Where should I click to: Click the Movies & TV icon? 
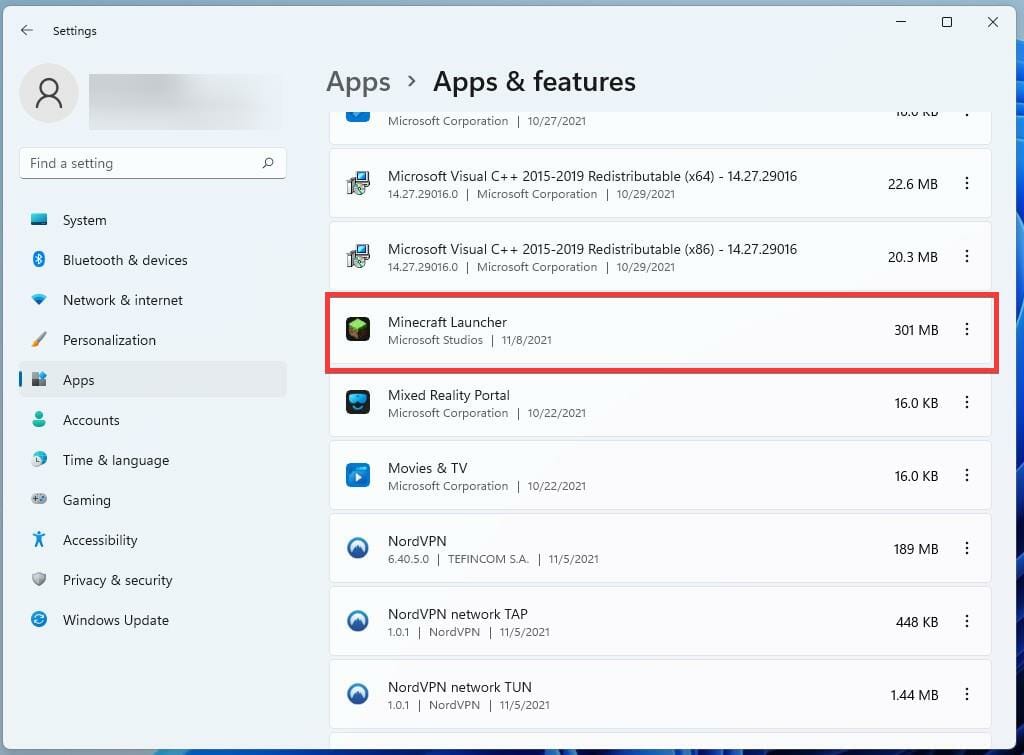click(x=358, y=475)
